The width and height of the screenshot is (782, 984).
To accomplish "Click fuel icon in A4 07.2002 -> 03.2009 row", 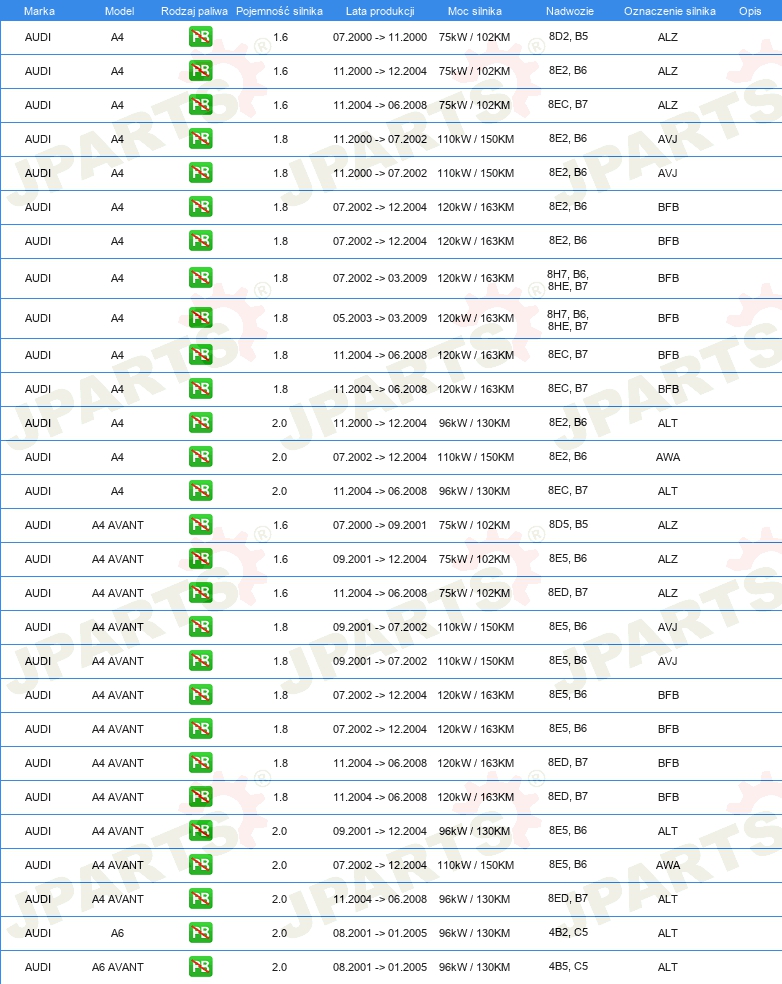I will coord(200,277).
